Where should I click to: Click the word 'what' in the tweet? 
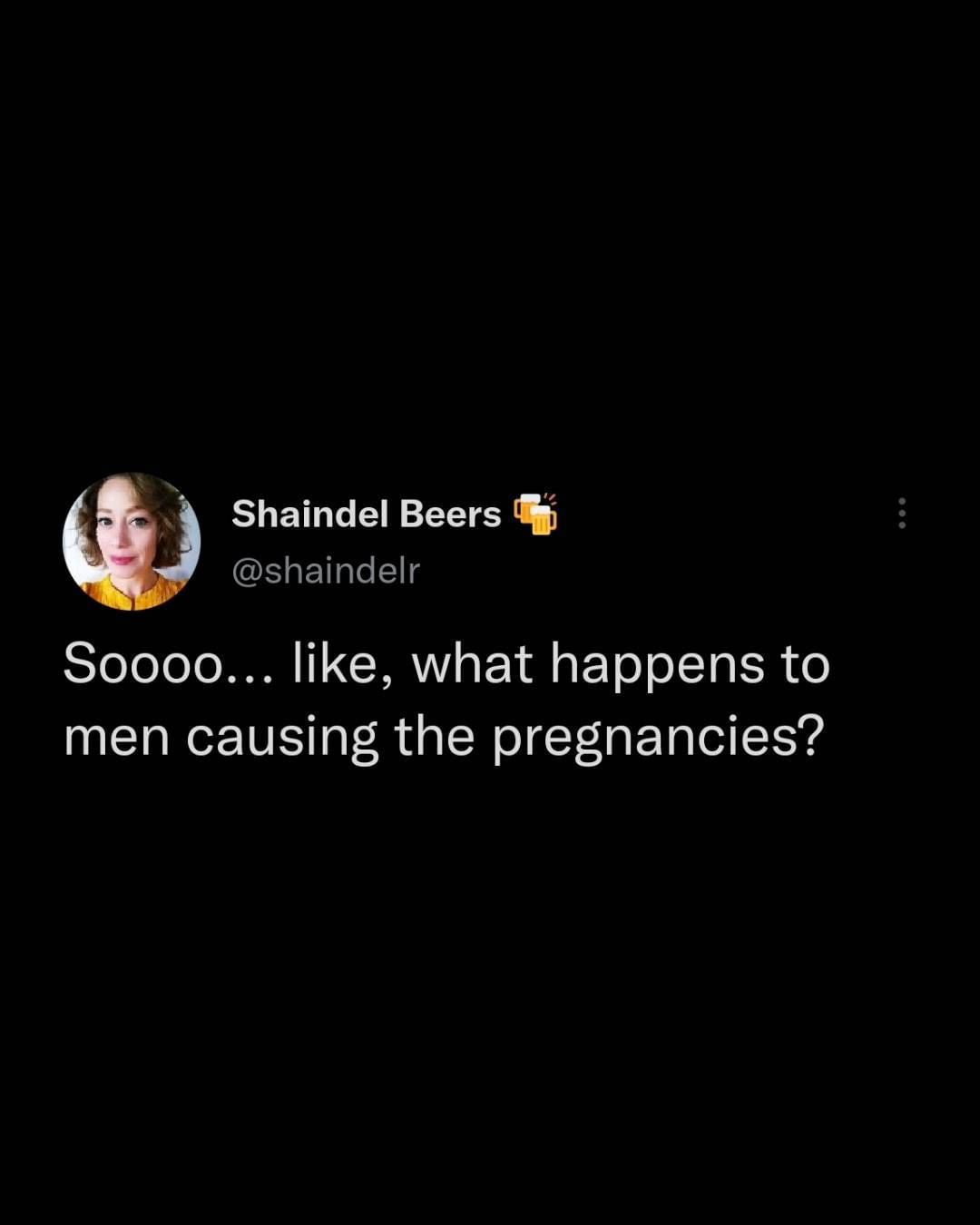coord(472,663)
